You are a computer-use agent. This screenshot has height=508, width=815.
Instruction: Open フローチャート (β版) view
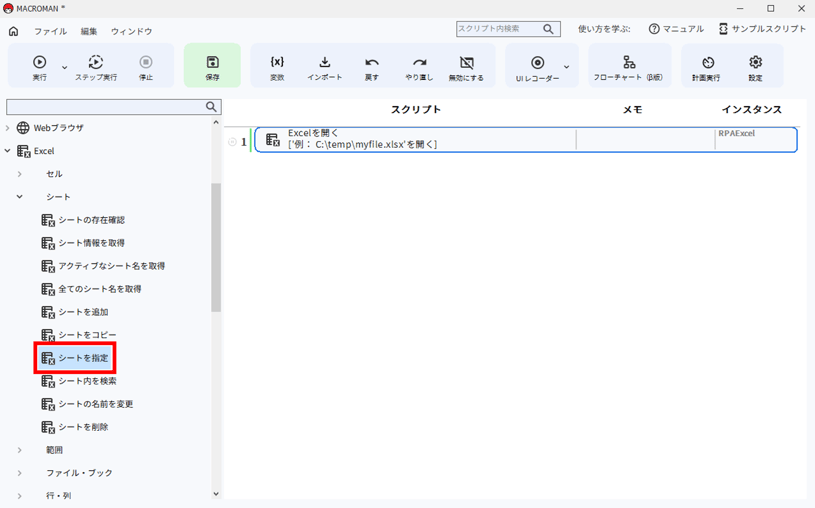click(x=628, y=68)
